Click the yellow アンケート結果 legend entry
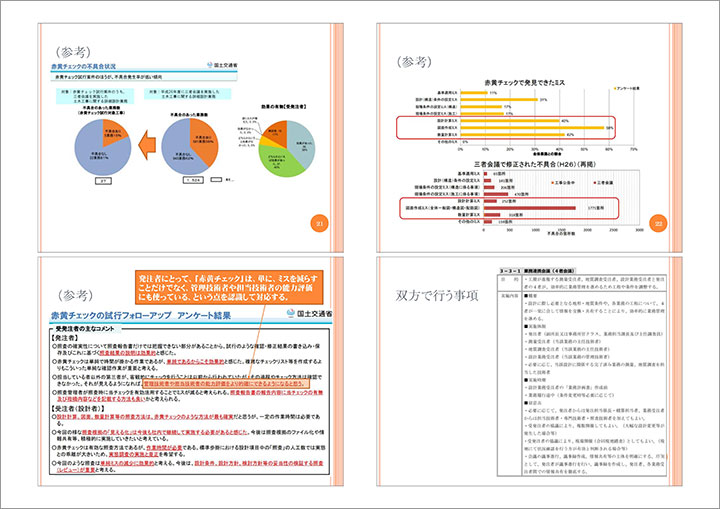This screenshot has width=720, height=509. click(626, 88)
